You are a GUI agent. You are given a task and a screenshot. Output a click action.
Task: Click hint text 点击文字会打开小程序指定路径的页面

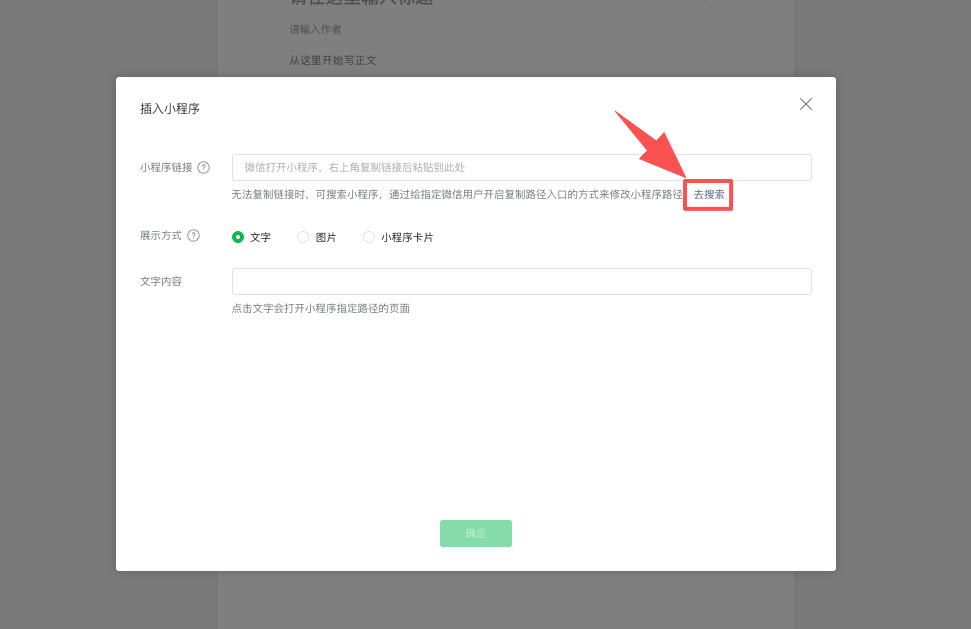click(x=320, y=308)
